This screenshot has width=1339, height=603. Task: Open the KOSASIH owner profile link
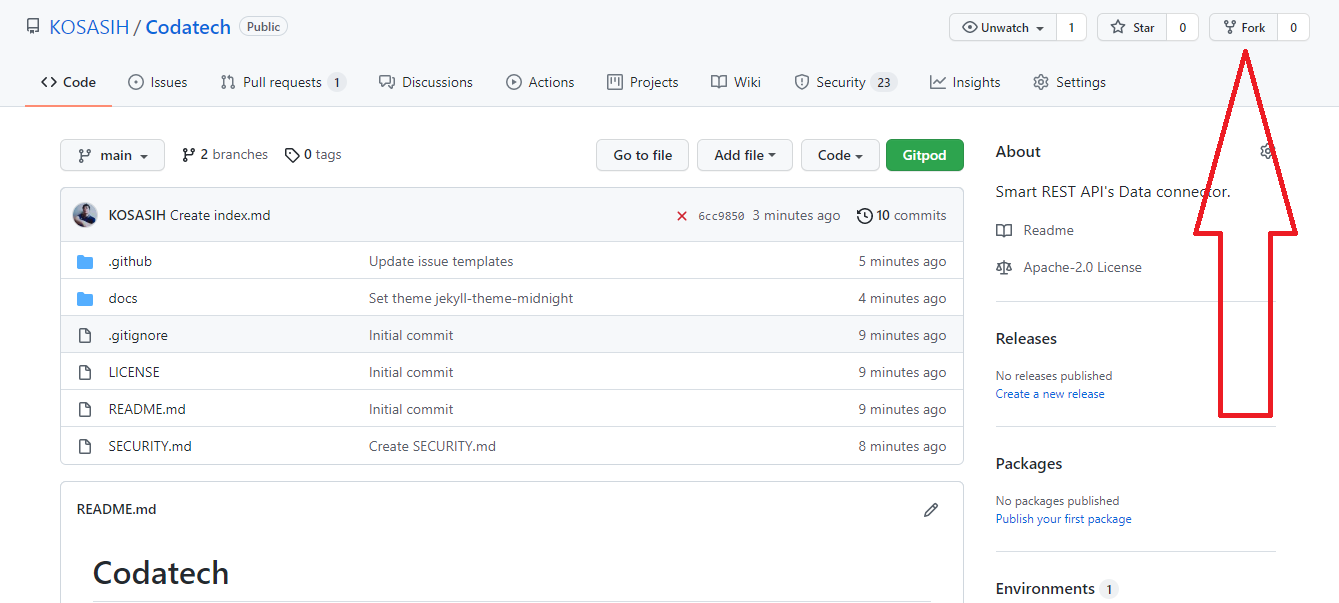89,27
